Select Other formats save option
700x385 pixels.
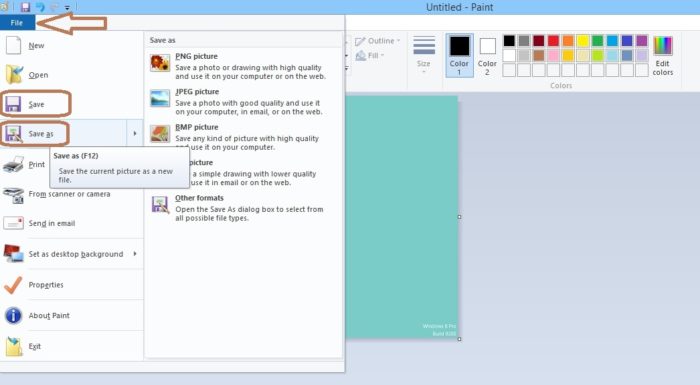243,208
